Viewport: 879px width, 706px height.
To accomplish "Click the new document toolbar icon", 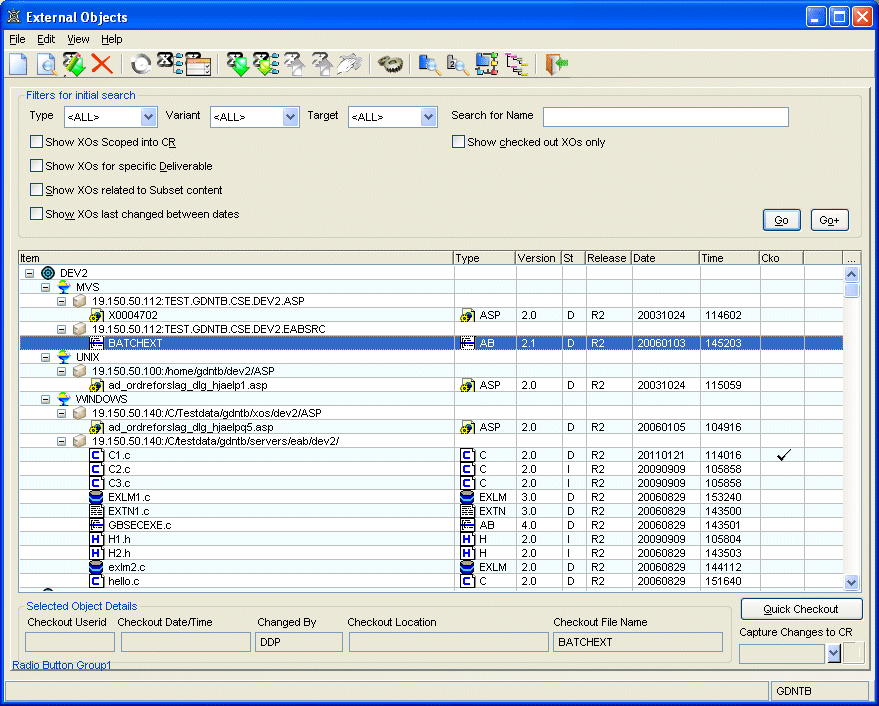I will point(18,65).
